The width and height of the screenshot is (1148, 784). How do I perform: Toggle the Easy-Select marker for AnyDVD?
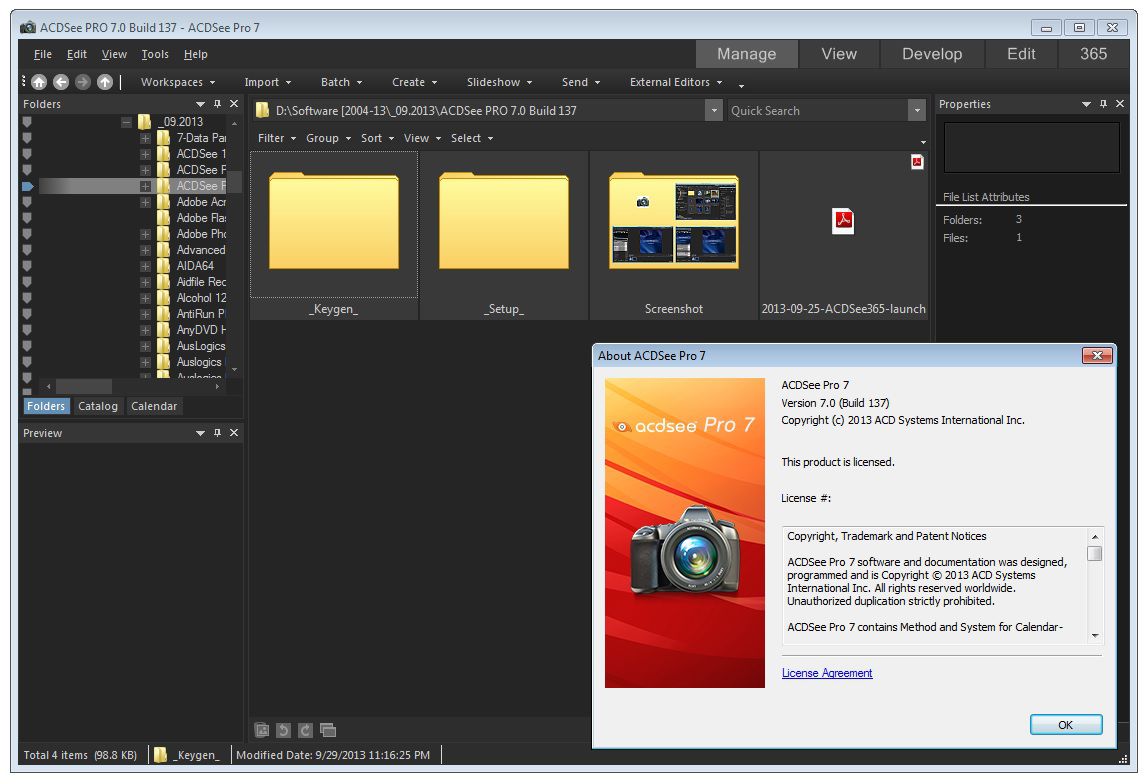click(27, 330)
